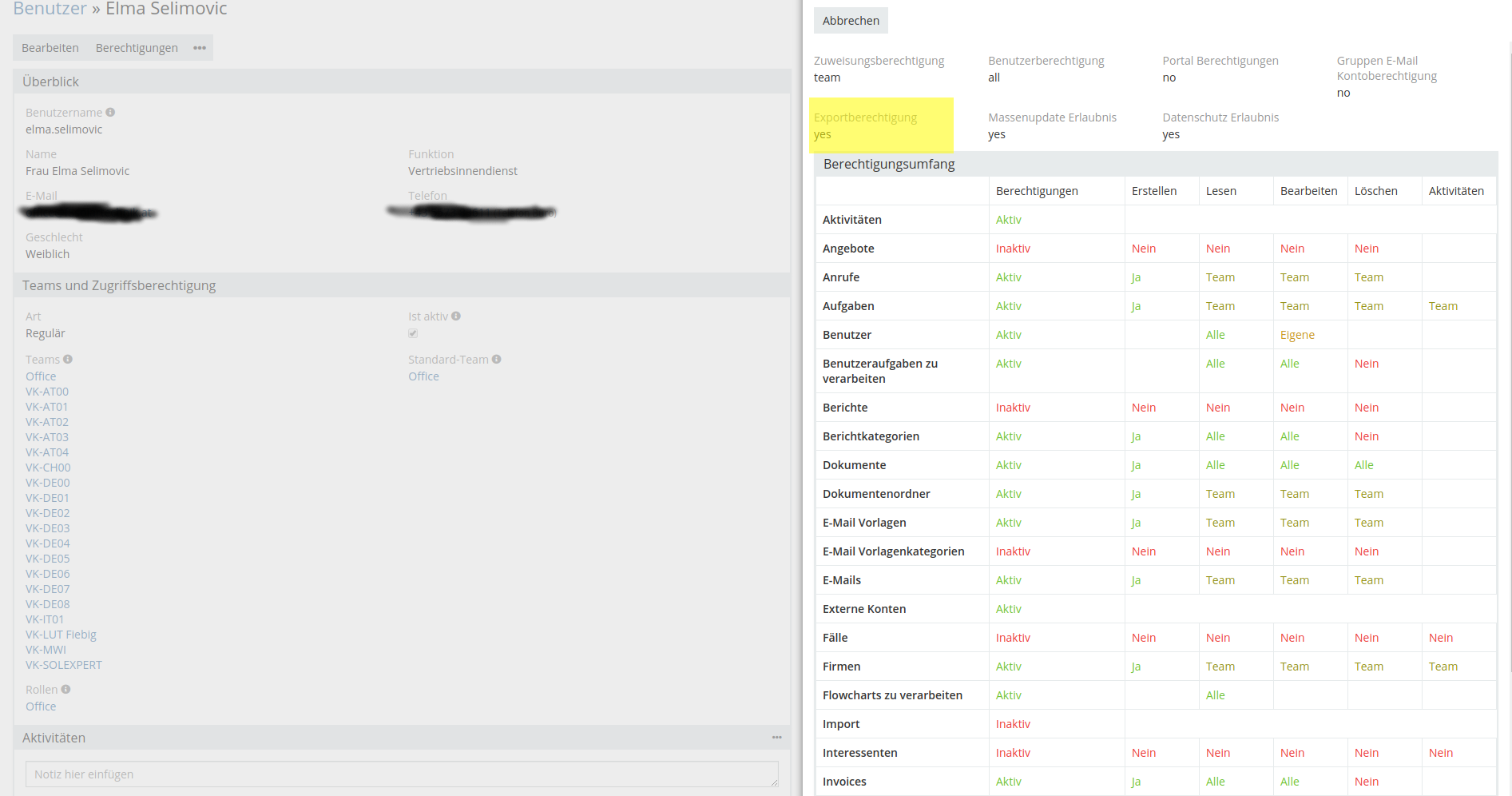Open the VK-AT00 team link
Screen dimensions: 1512x796
click(x=47, y=392)
